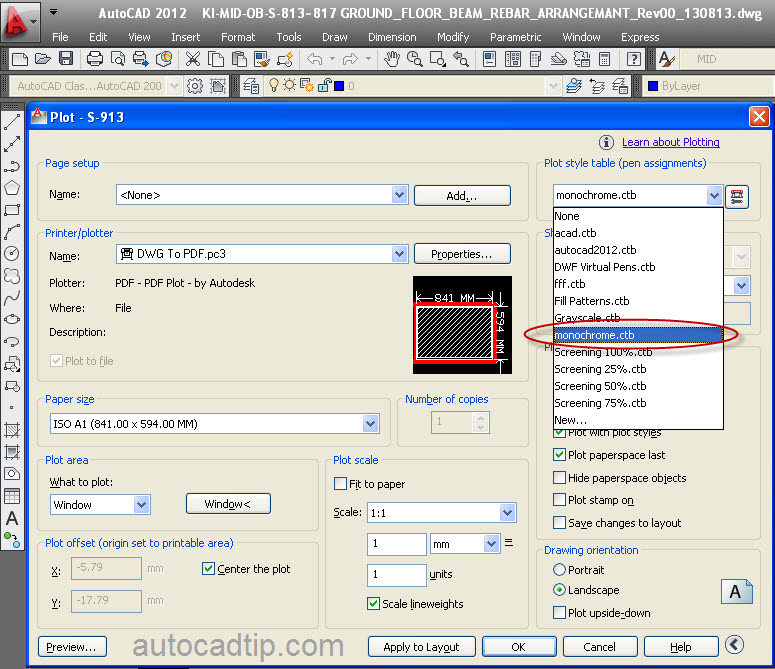
Task: Open the Insert menu
Action: pyautogui.click(x=185, y=37)
